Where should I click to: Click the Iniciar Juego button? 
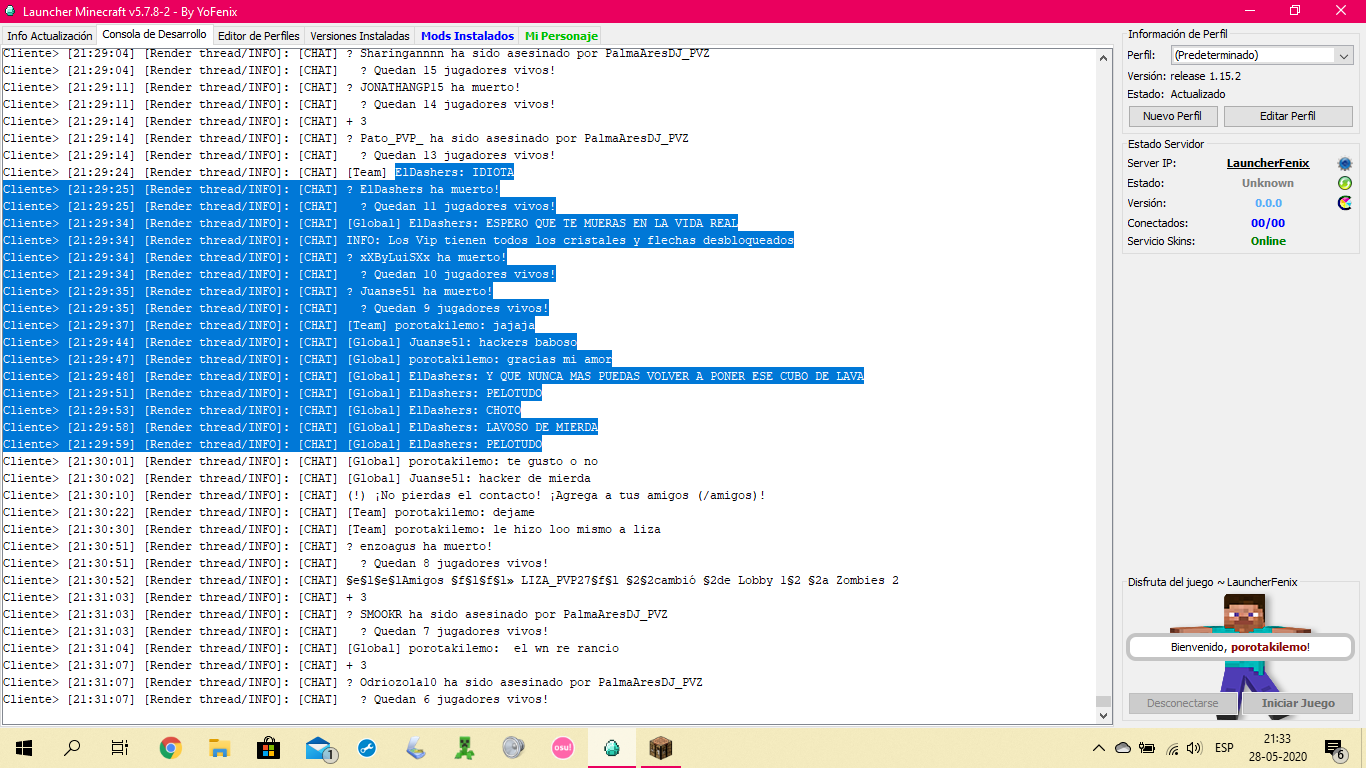1298,703
